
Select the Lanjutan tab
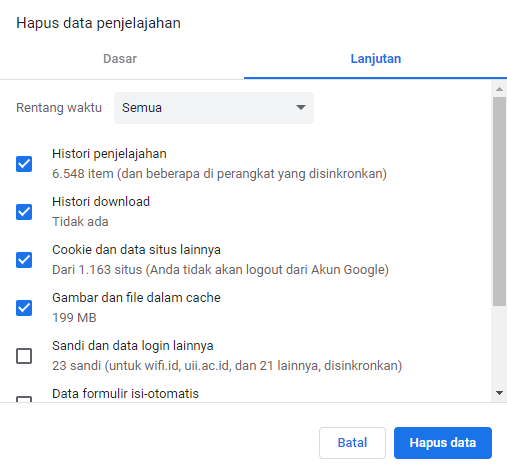pos(376,59)
